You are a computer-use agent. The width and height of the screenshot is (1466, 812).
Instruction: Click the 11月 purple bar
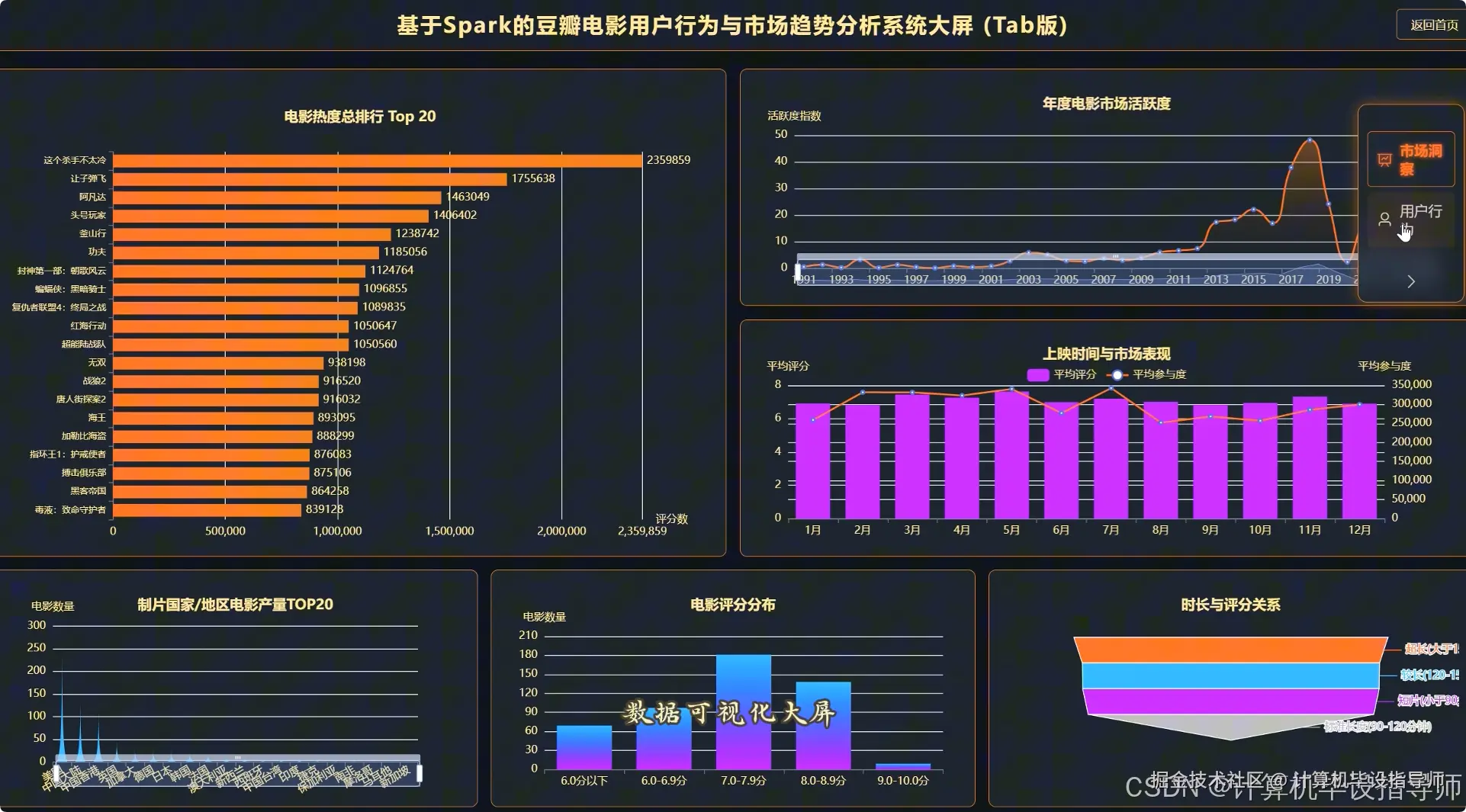coord(1310,457)
